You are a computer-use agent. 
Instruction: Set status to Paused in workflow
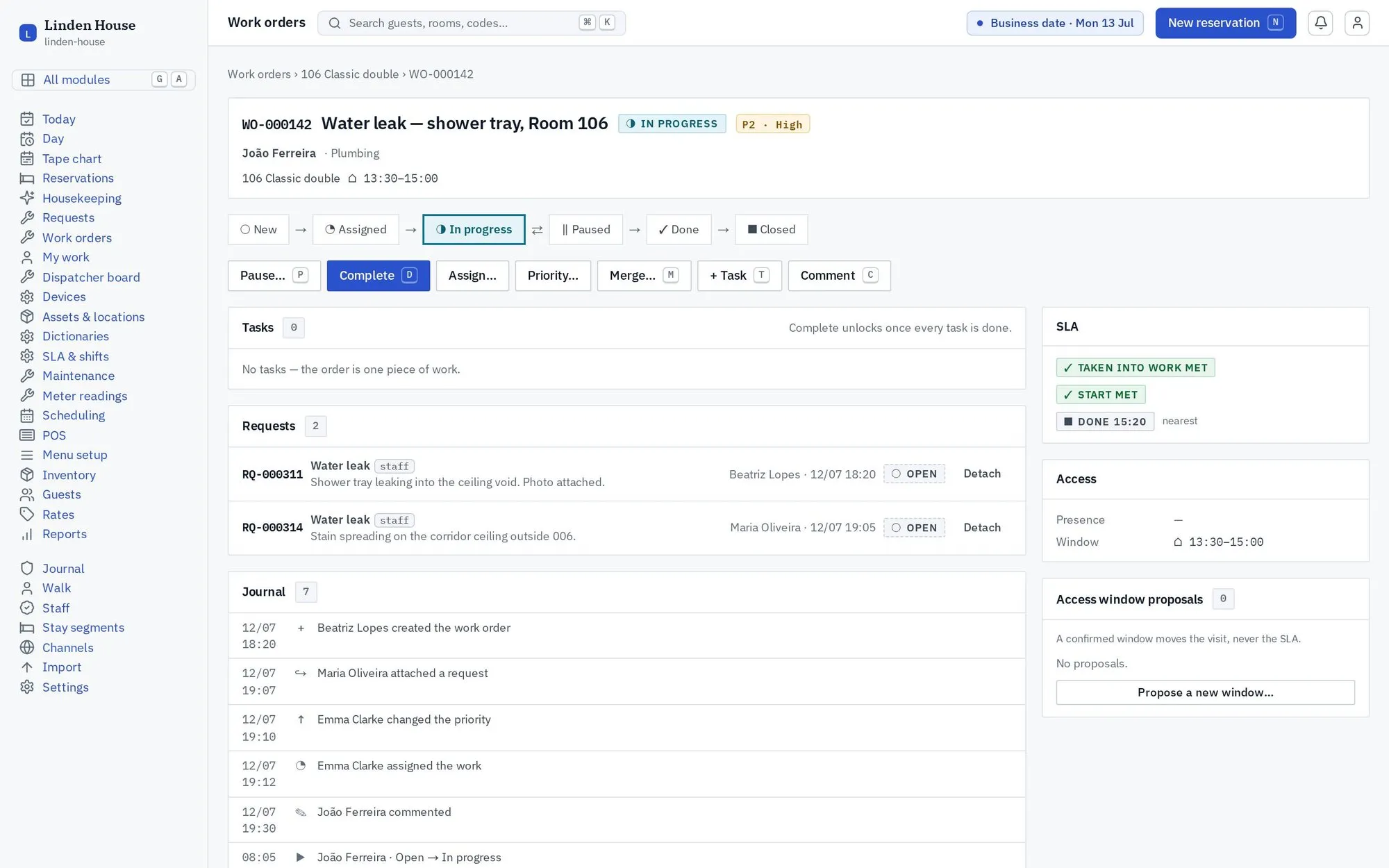coord(585,229)
